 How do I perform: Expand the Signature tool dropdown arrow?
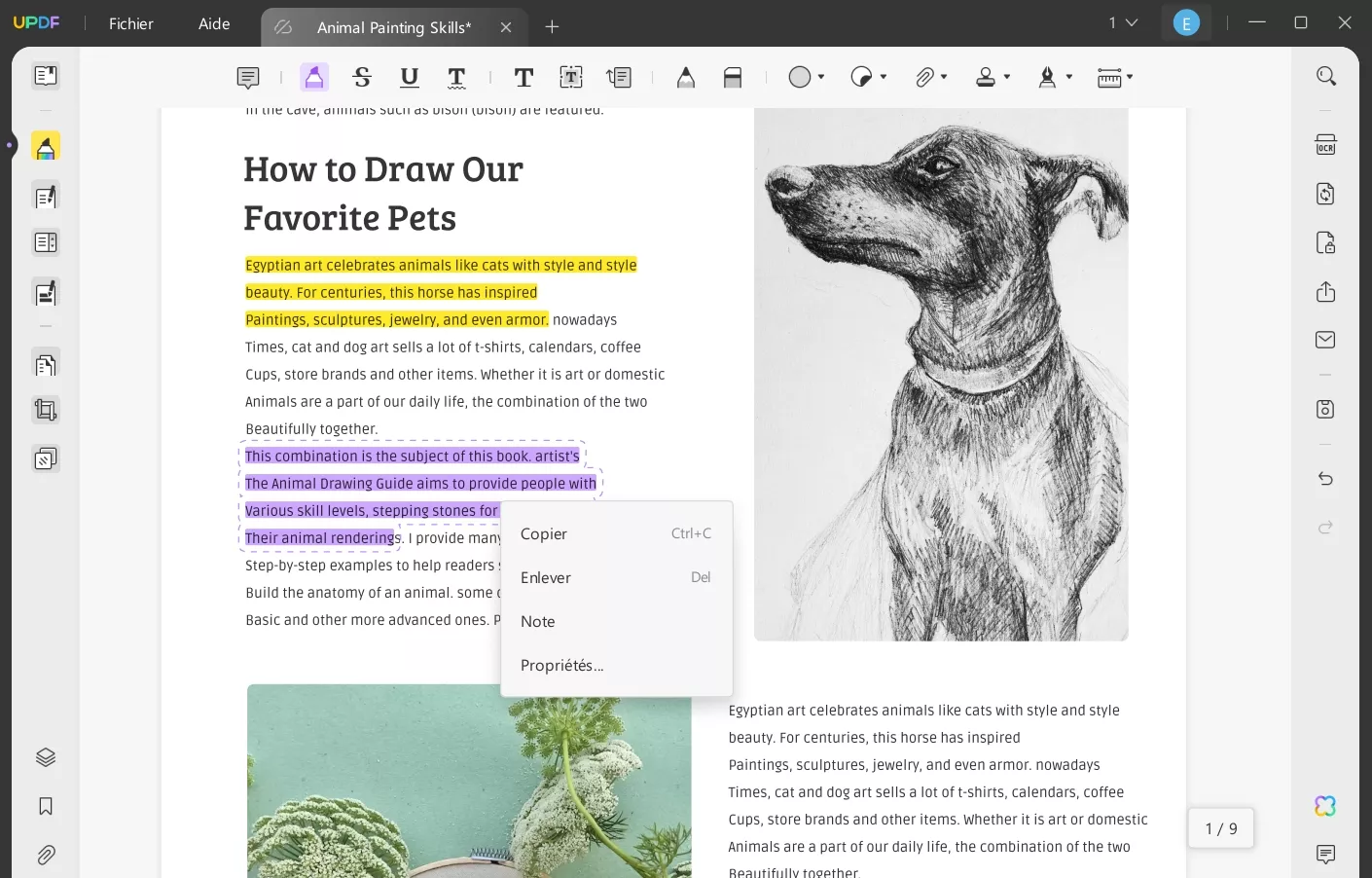coord(1069,77)
